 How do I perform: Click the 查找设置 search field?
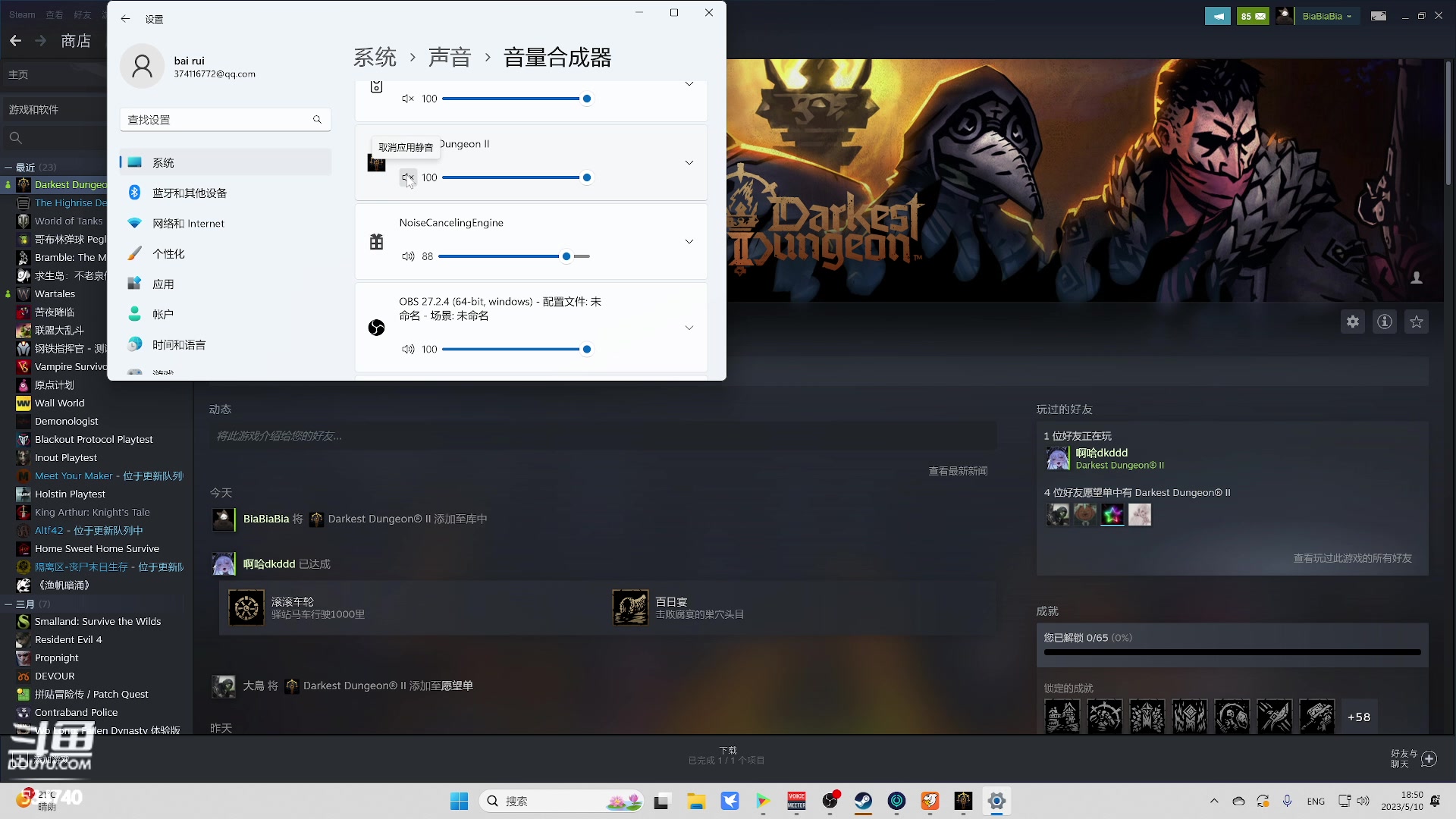pyautogui.click(x=225, y=120)
